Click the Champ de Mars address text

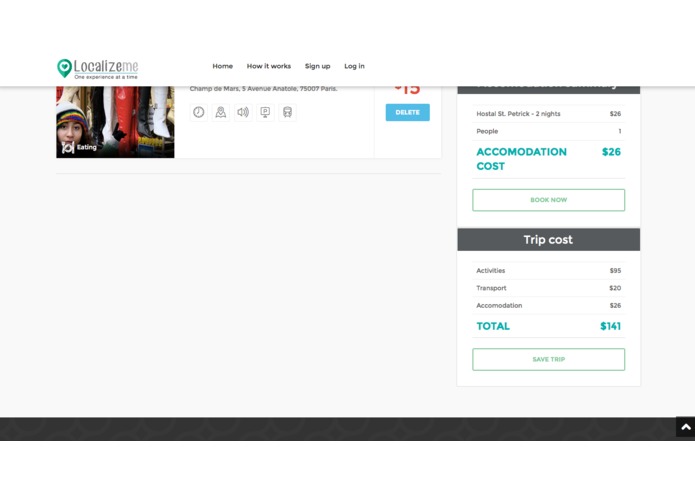click(263, 89)
